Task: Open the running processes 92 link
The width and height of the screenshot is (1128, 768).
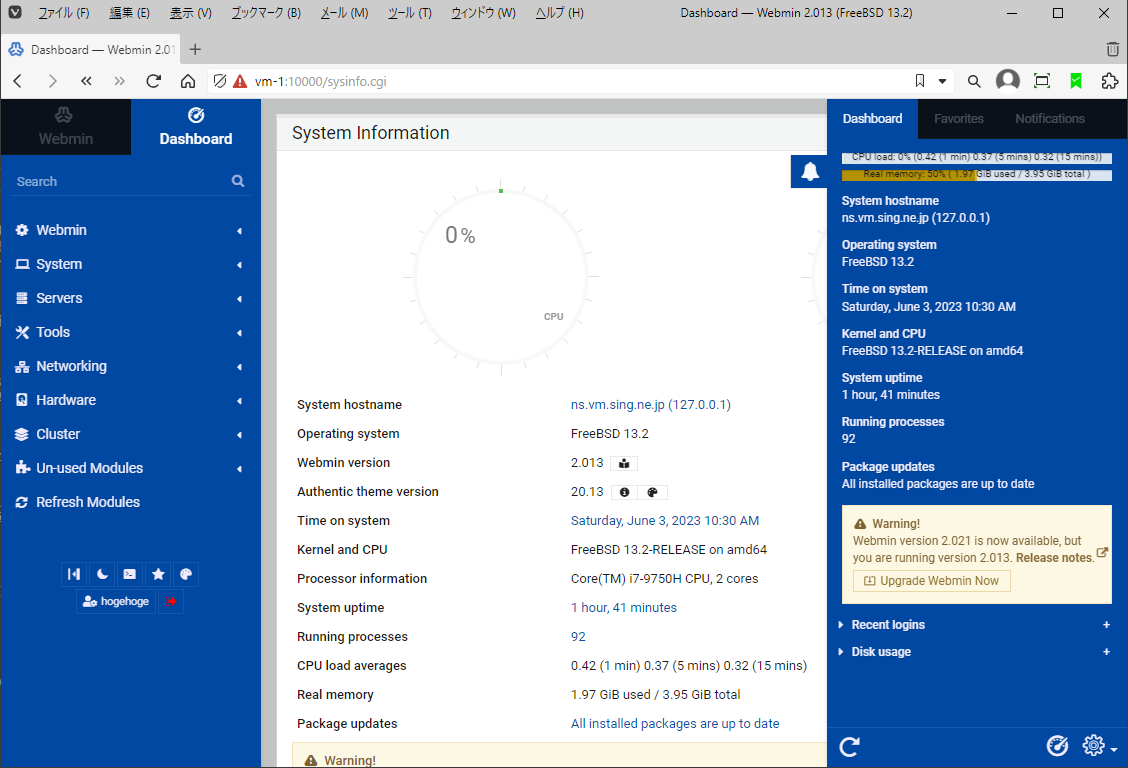Action: coord(578,636)
